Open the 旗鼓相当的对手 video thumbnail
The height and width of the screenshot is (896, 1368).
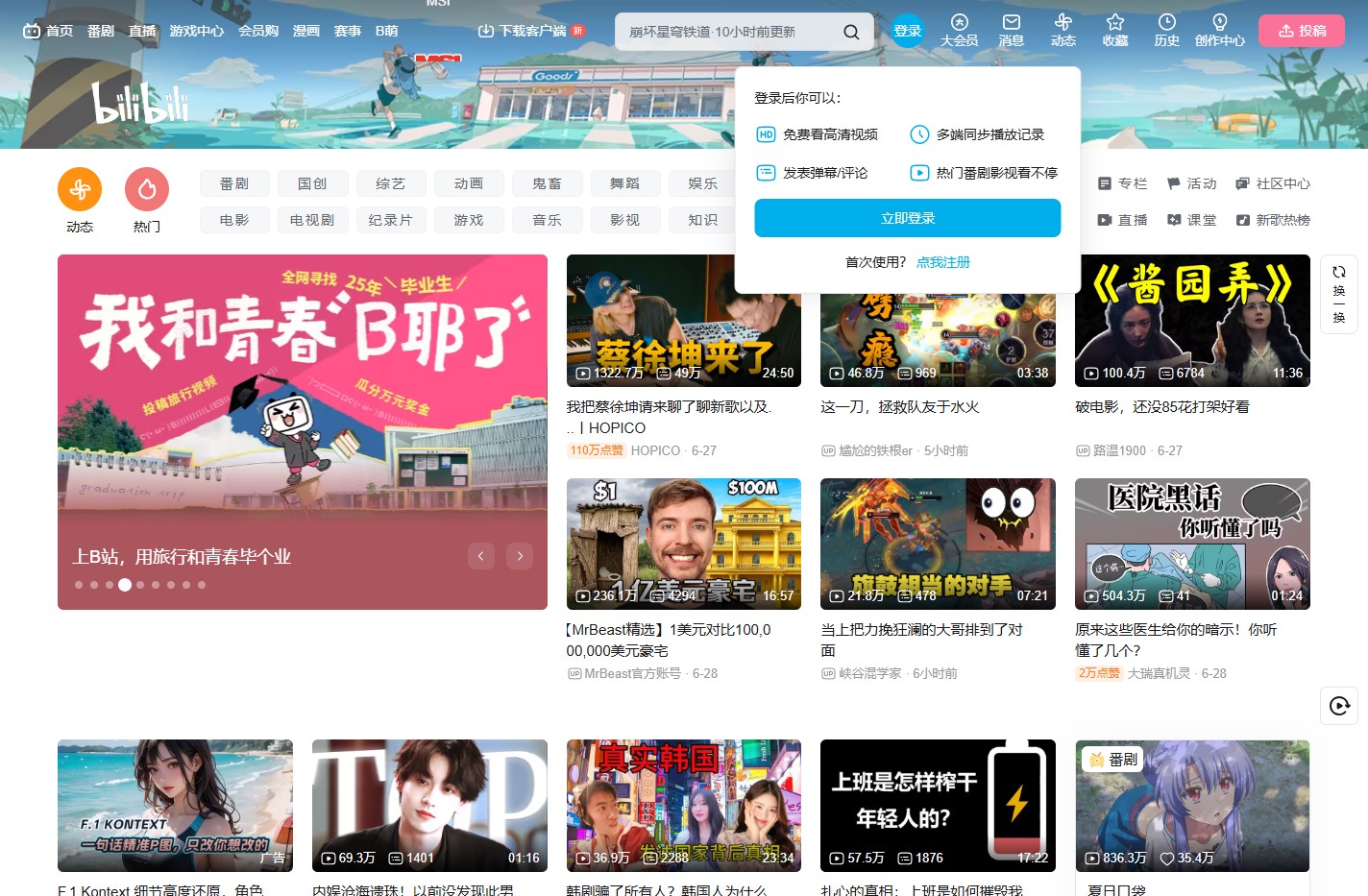[x=938, y=544]
